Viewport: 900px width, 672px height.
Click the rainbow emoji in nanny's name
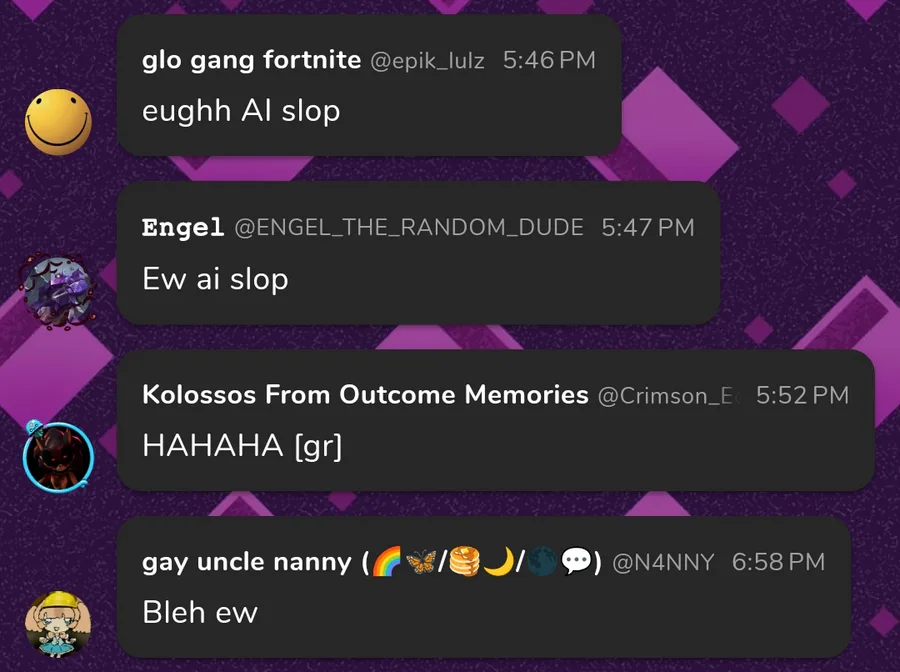coord(386,562)
